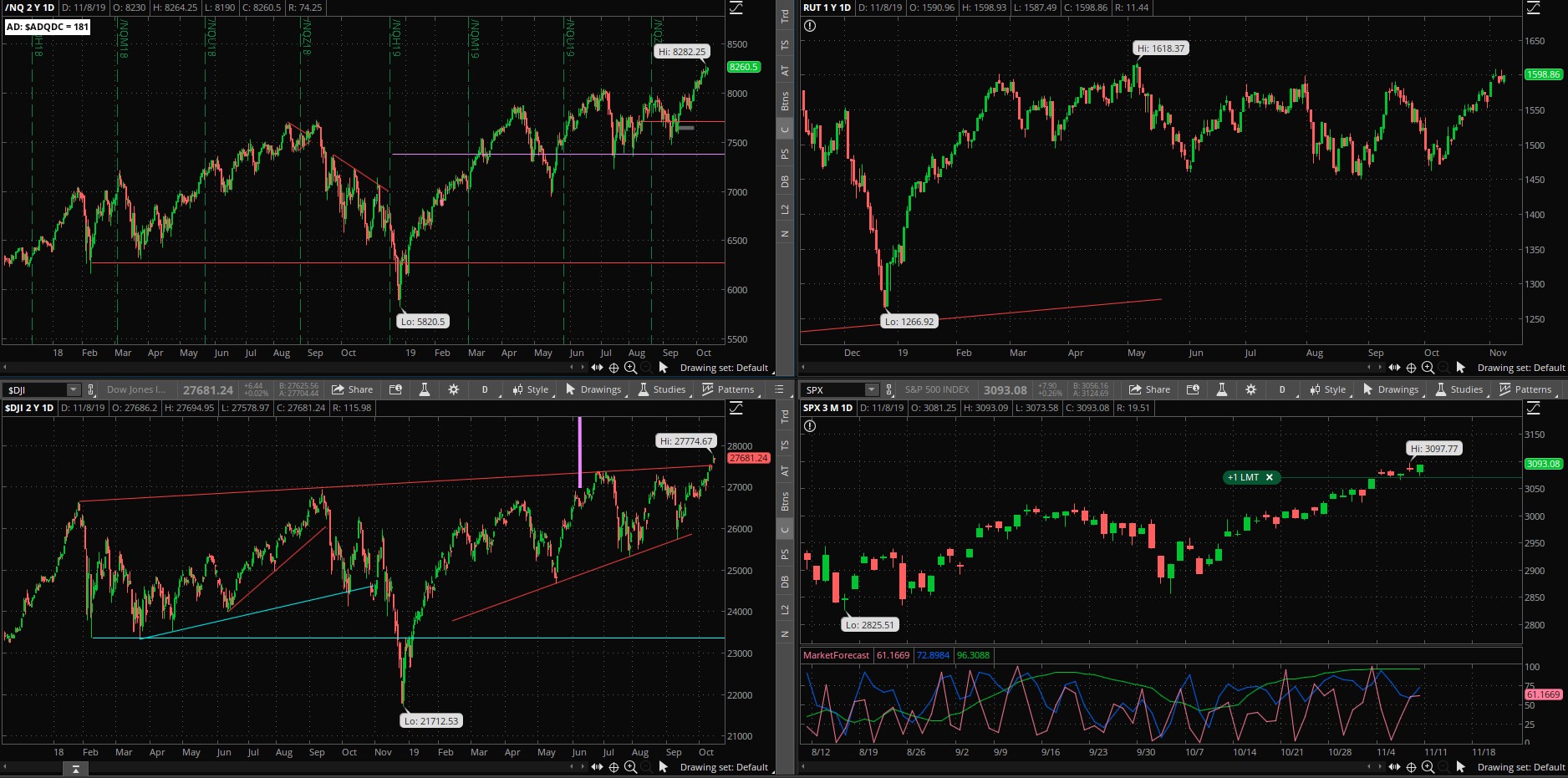
Task: Click flask icon in $DJI toolbar
Action: 425,389
